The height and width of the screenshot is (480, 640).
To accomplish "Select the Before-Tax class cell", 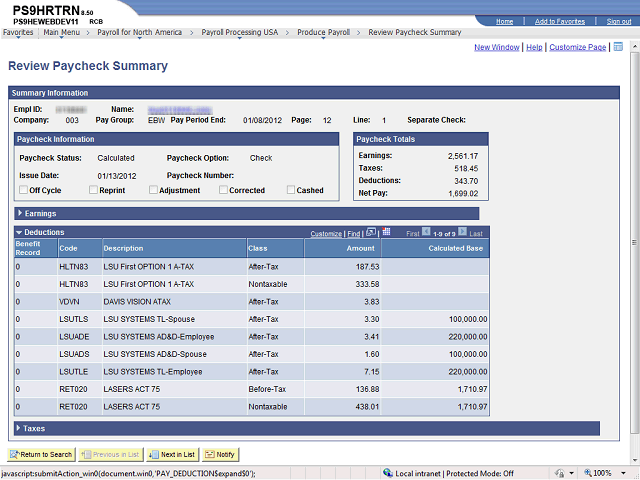I will (x=267, y=389).
